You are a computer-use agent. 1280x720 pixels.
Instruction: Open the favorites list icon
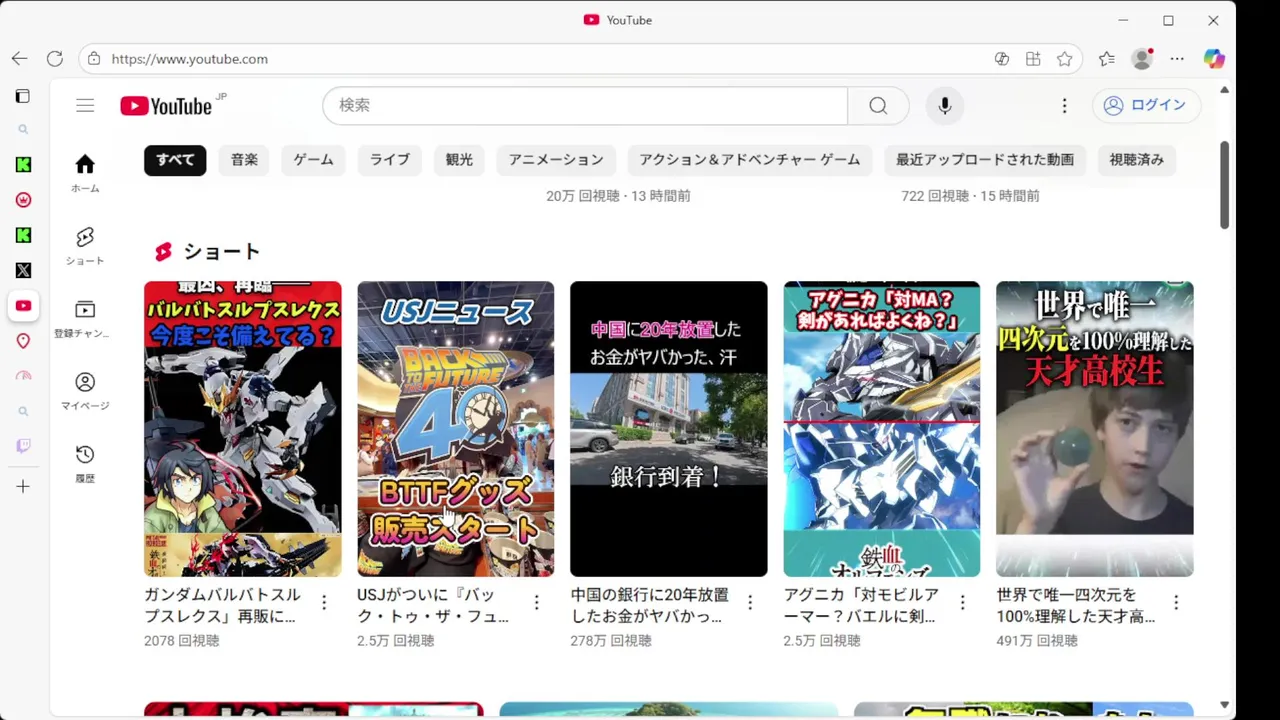coord(1106,59)
